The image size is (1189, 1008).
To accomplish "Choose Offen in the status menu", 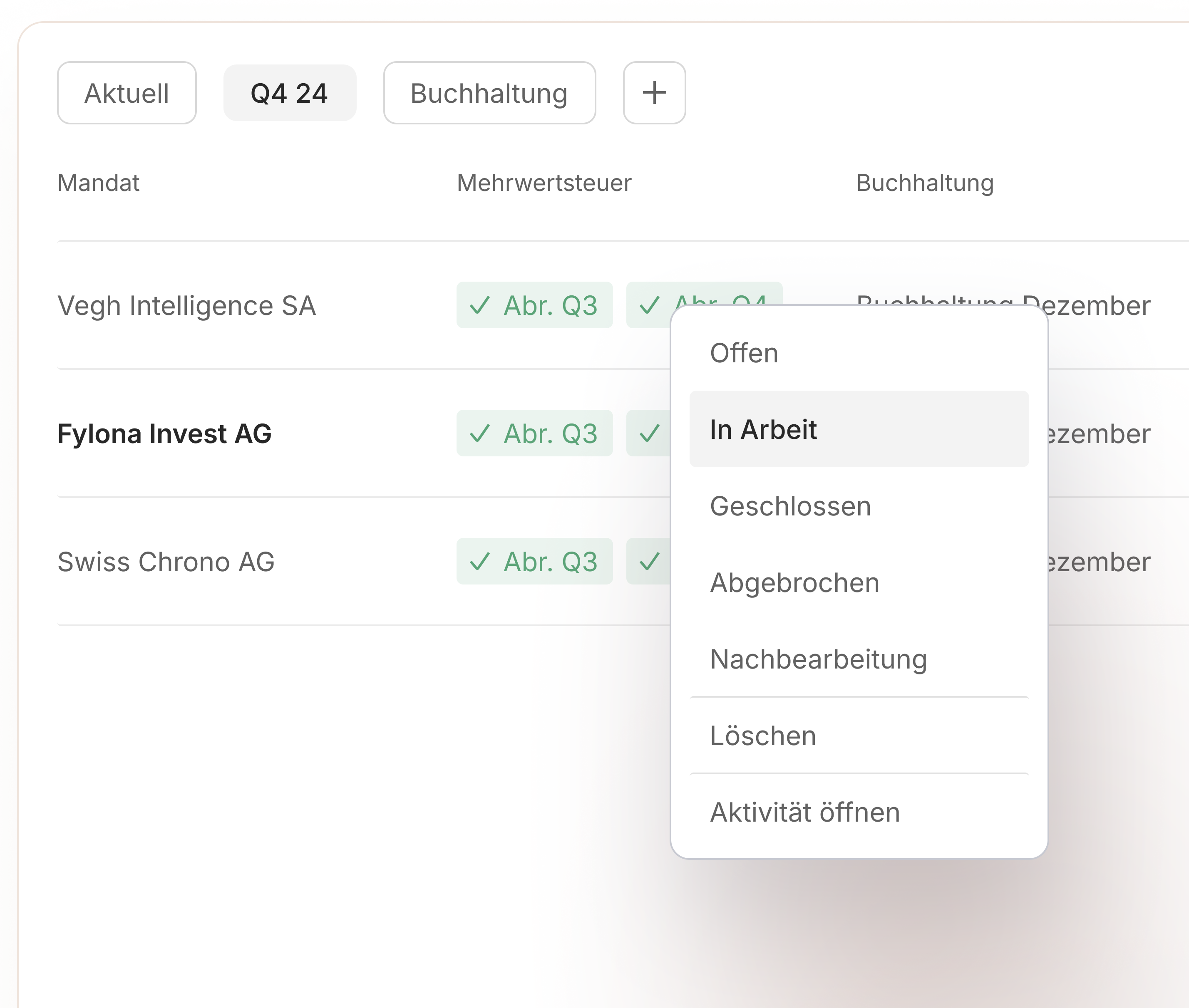I will click(744, 353).
